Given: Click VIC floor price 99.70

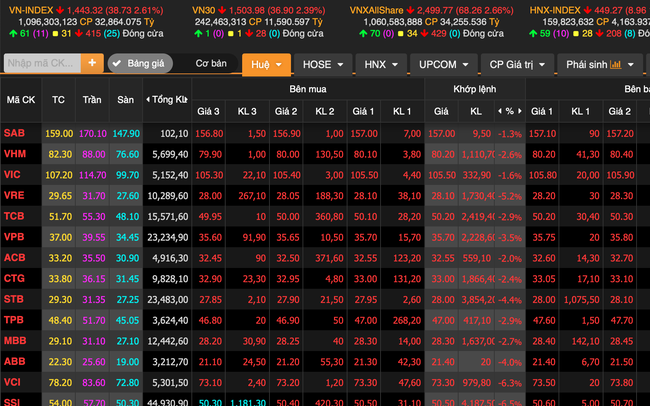Looking at the screenshot, I should pos(127,175).
